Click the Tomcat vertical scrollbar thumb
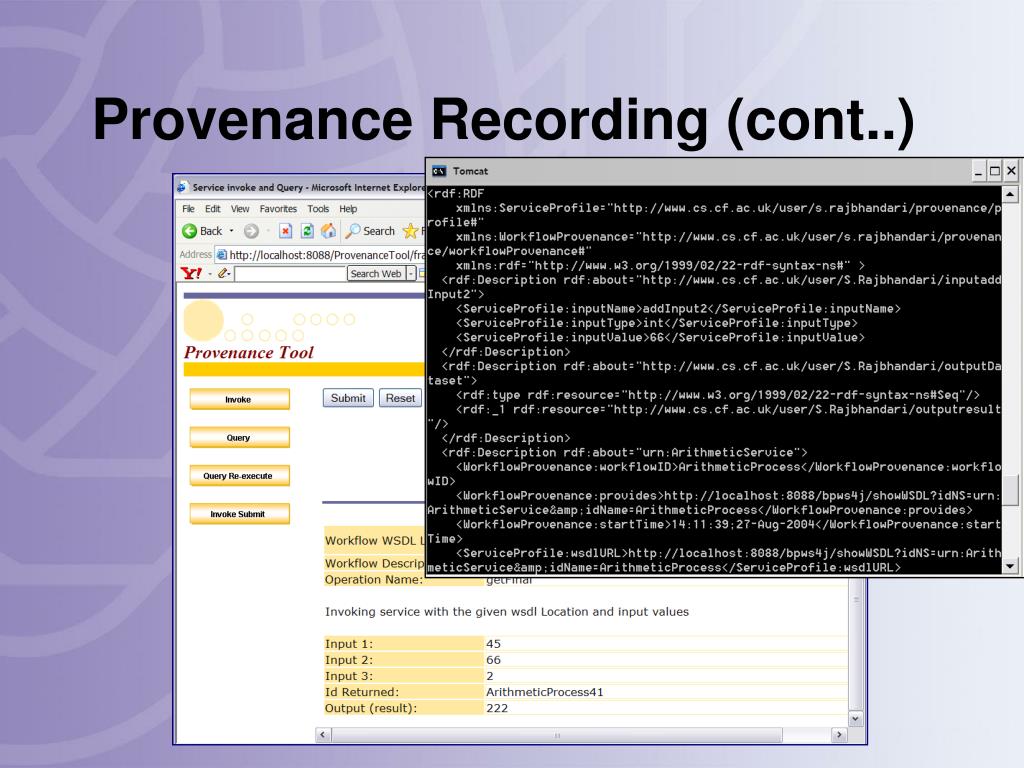This screenshot has width=1024, height=768. point(1010,490)
